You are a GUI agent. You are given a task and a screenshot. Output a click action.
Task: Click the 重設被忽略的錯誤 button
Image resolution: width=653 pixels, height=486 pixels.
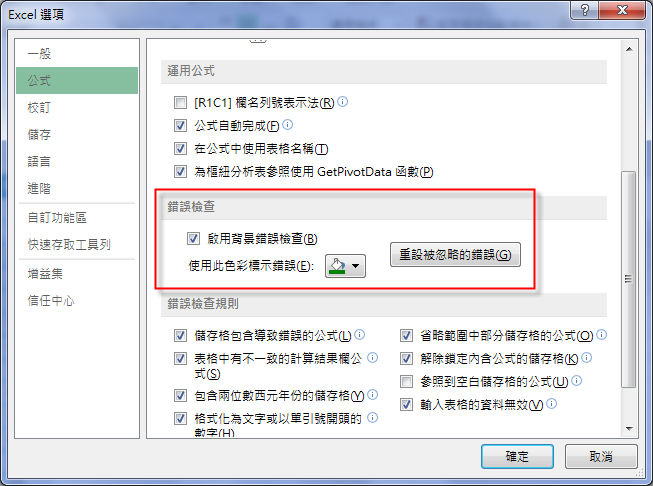click(455, 254)
